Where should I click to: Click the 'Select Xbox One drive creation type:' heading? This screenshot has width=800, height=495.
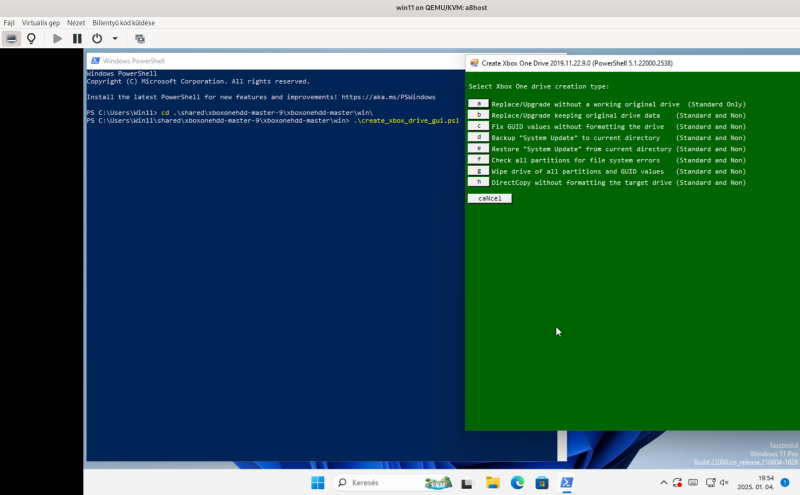[x=539, y=86]
